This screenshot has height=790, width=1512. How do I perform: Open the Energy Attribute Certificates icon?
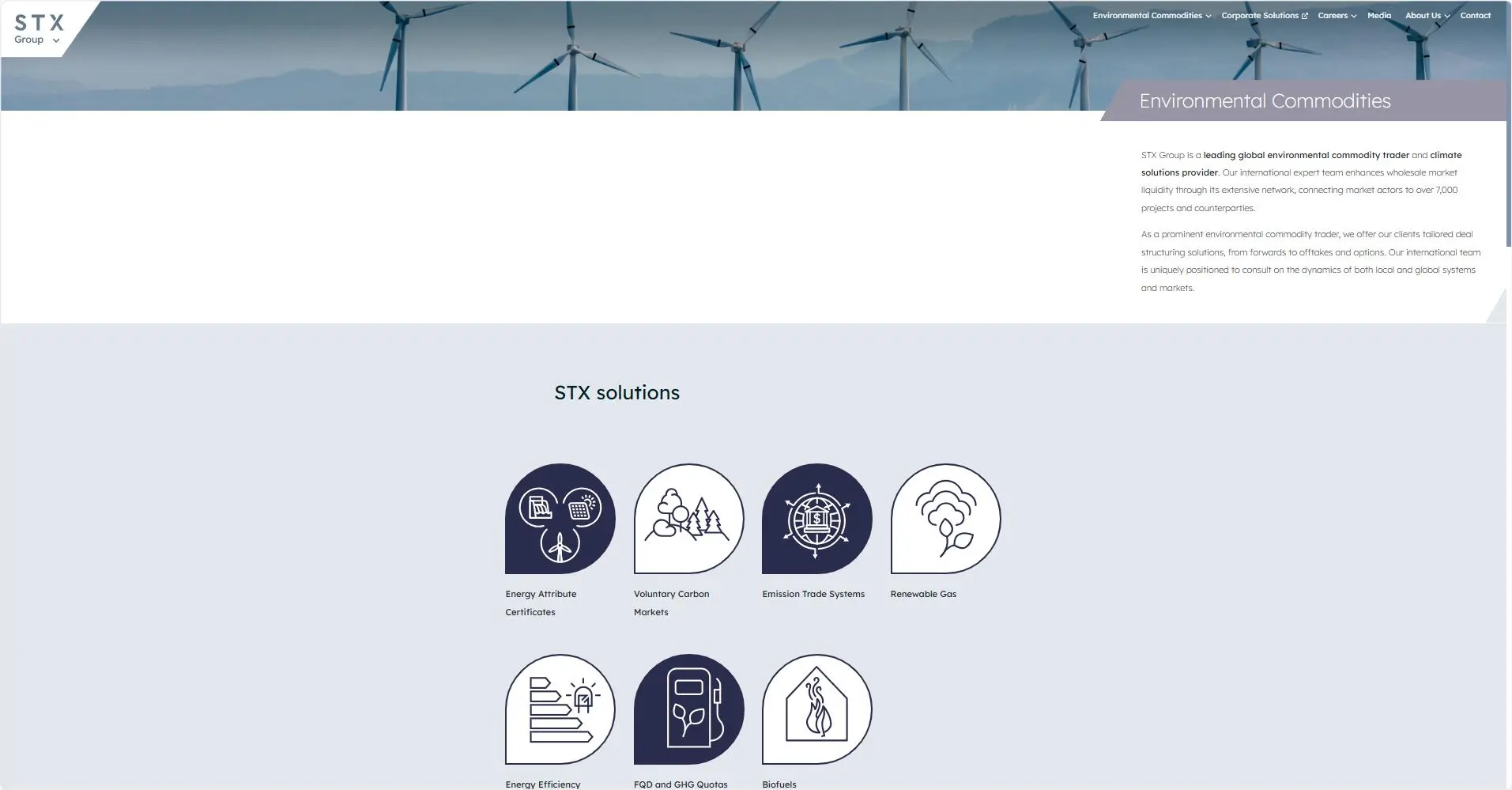point(560,519)
